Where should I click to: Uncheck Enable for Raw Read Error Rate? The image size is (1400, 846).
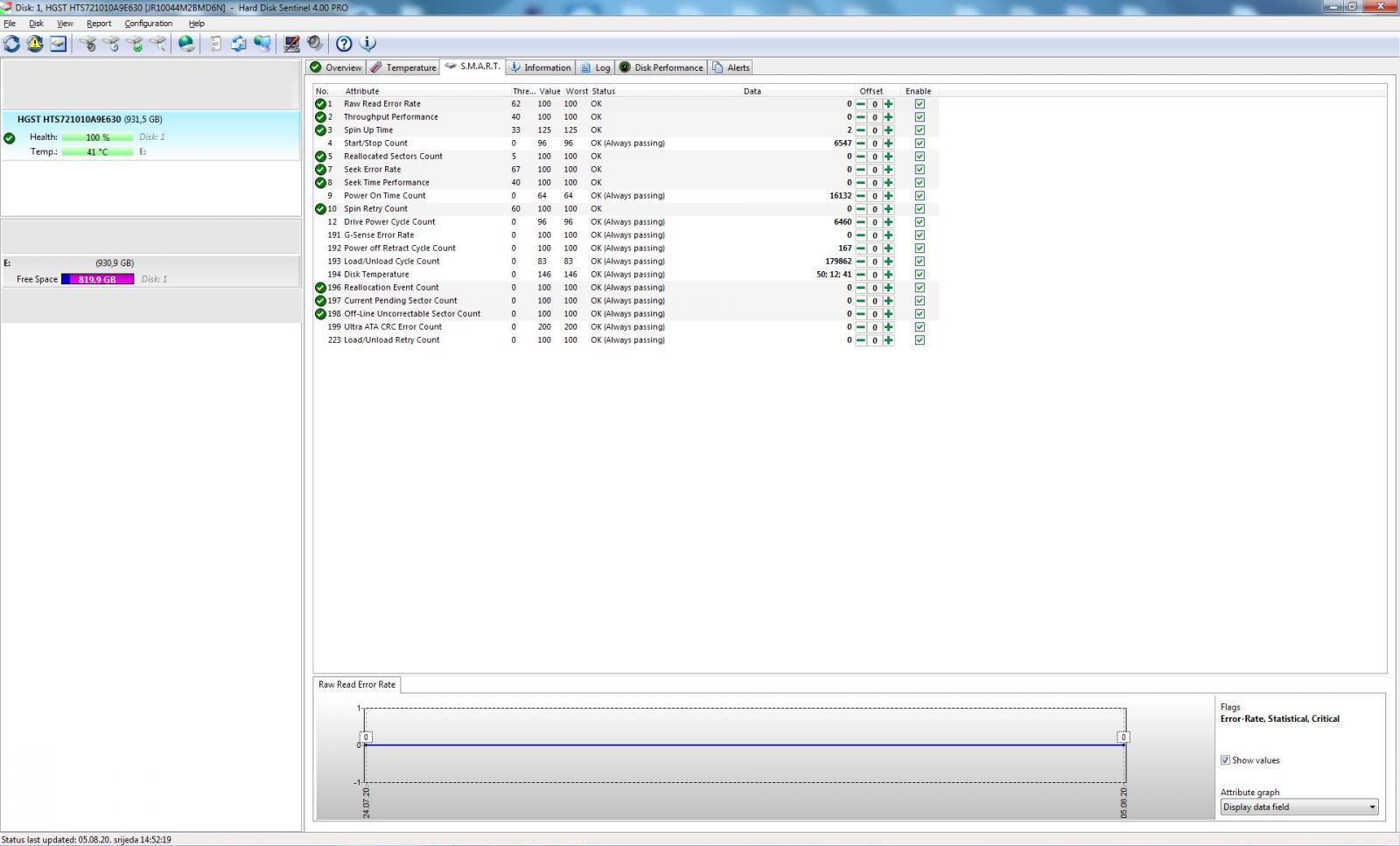[x=920, y=104]
